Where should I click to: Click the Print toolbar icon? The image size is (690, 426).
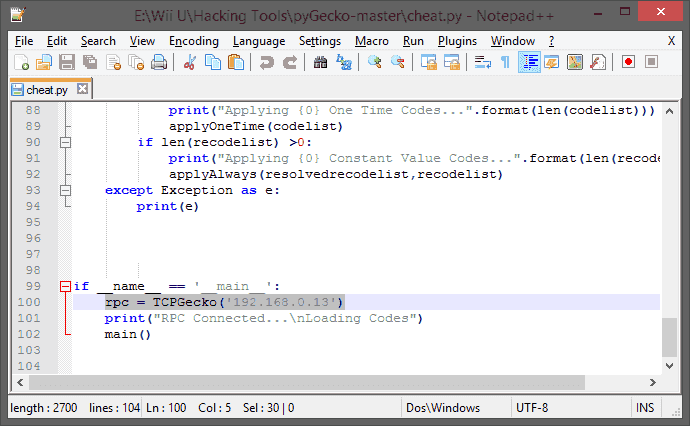[x=159, y=62]
